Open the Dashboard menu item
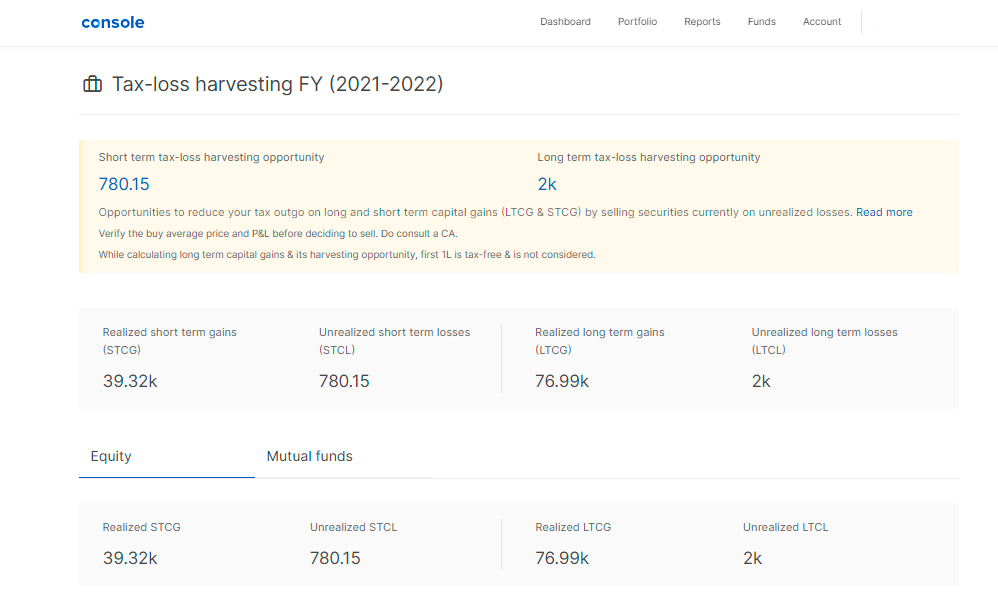 click(565, 22)
